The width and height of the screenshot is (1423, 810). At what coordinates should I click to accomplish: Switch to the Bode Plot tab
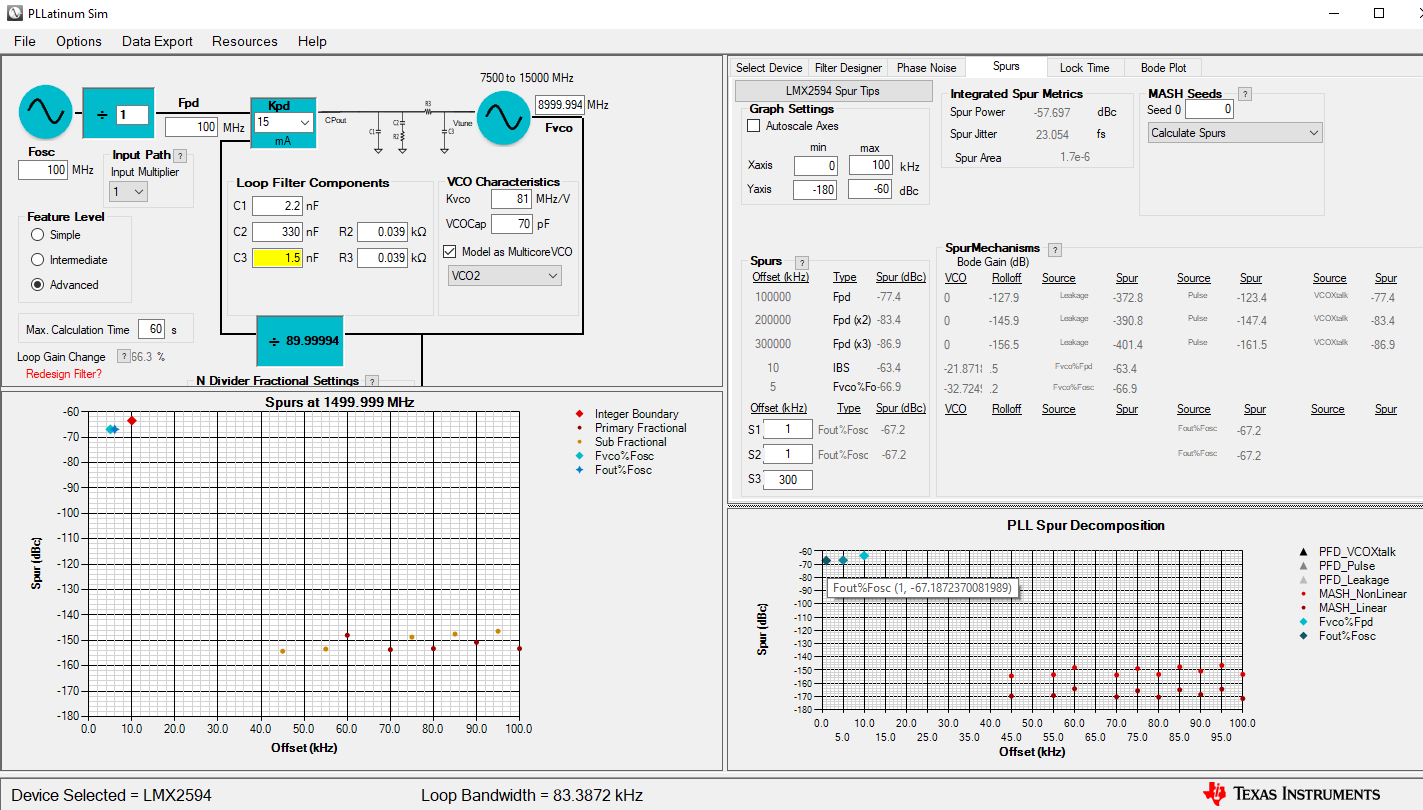[1164, 68]
